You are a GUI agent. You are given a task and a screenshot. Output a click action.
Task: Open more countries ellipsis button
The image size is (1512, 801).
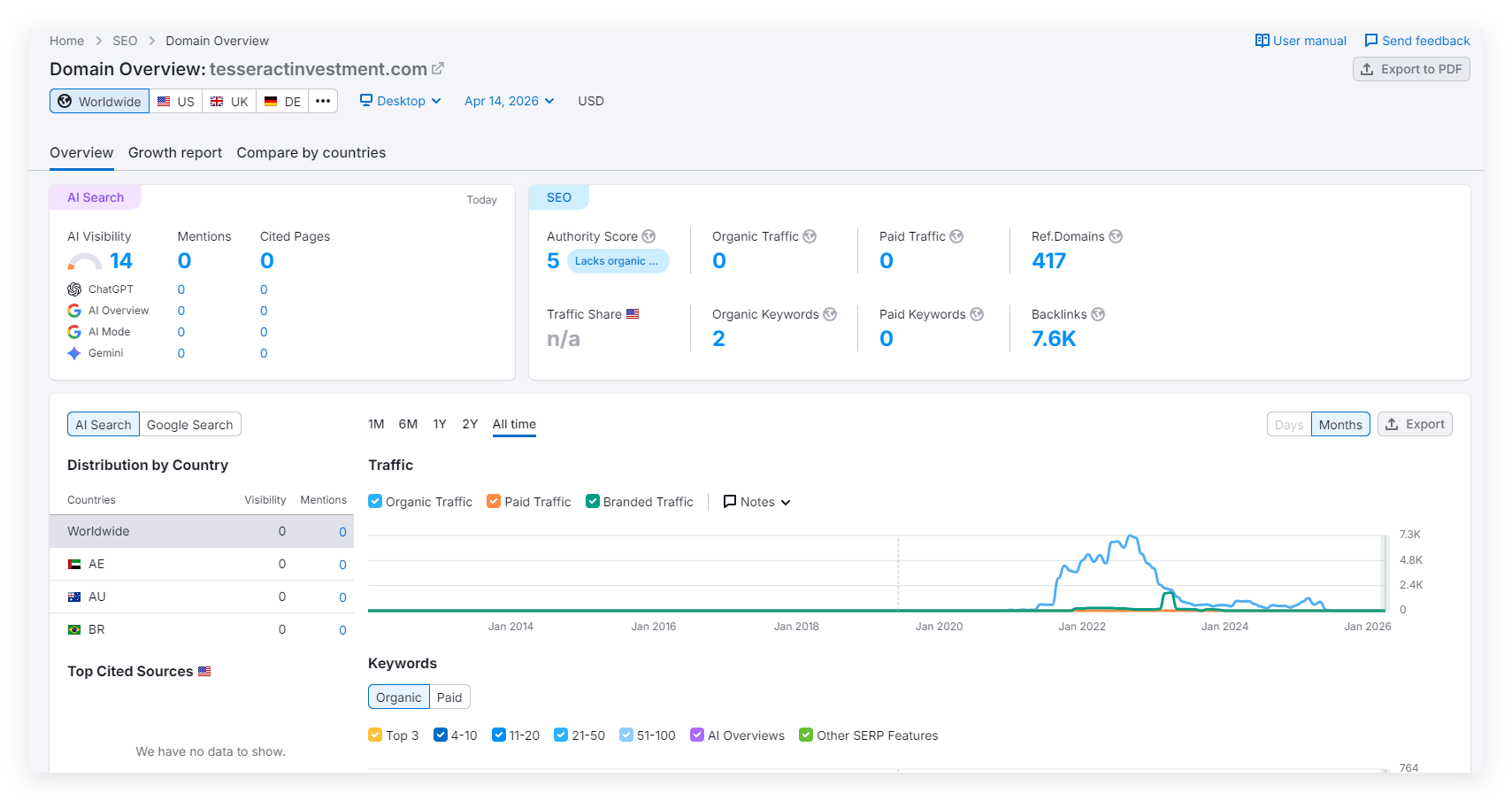[323, 101]
